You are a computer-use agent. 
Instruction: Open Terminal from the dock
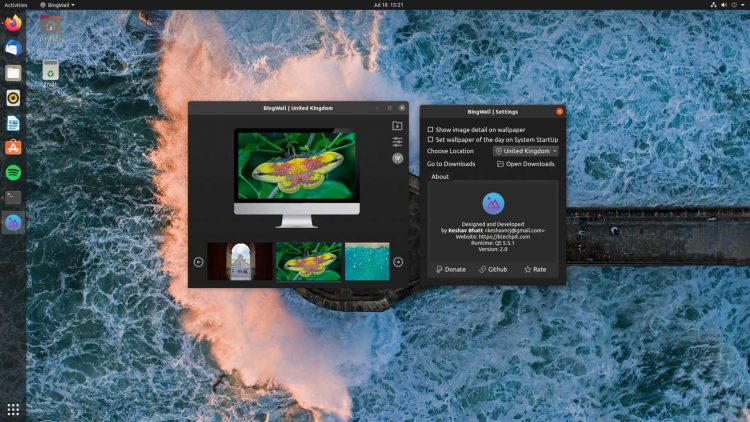pos(13,198)
